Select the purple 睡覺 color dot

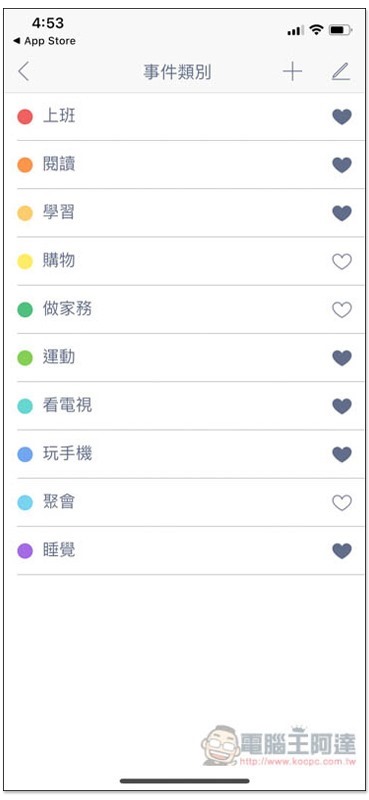[x=25, y=551]
